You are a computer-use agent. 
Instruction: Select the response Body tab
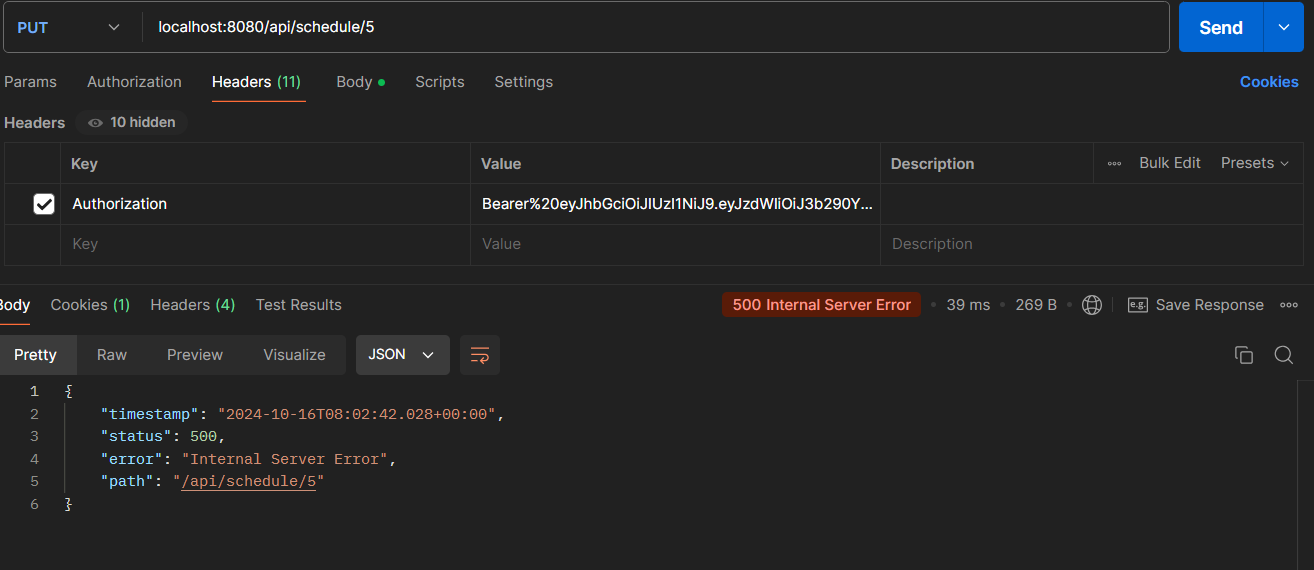pyautogui.click(x=14, y=305)
